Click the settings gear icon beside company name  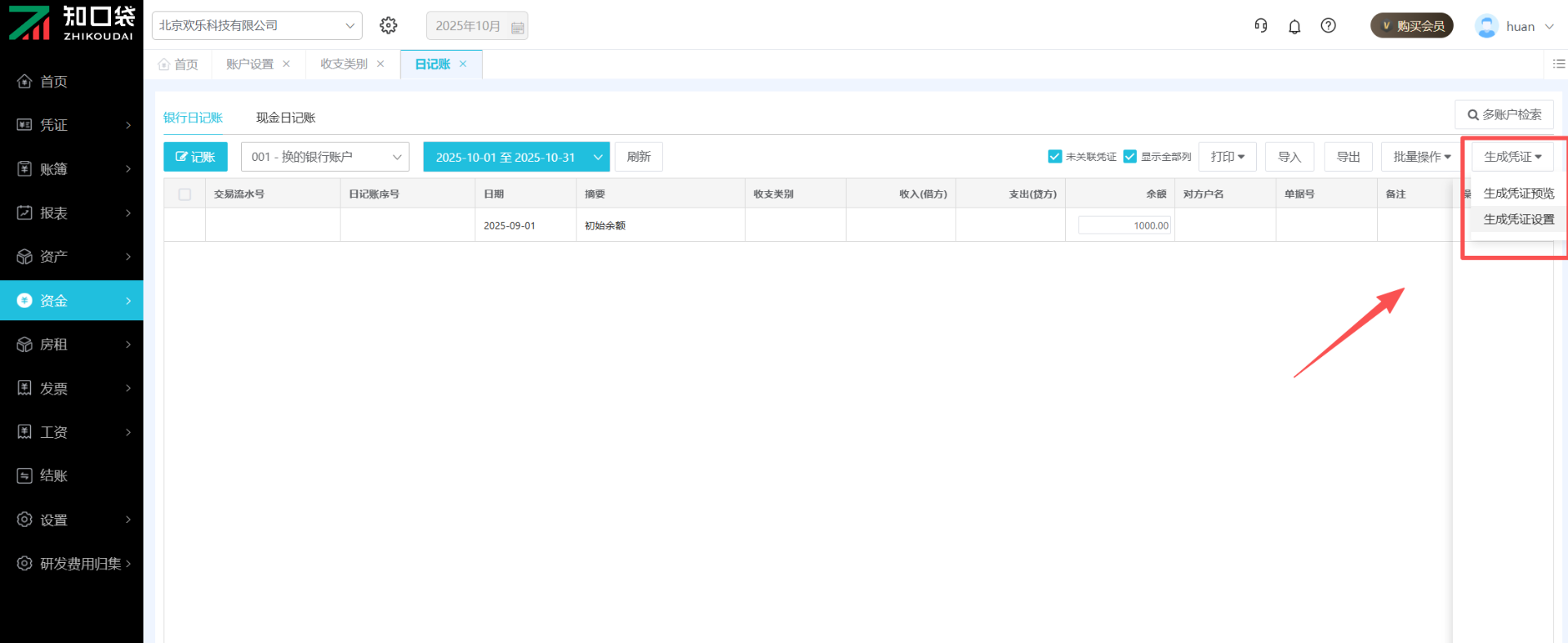point(389,25)
